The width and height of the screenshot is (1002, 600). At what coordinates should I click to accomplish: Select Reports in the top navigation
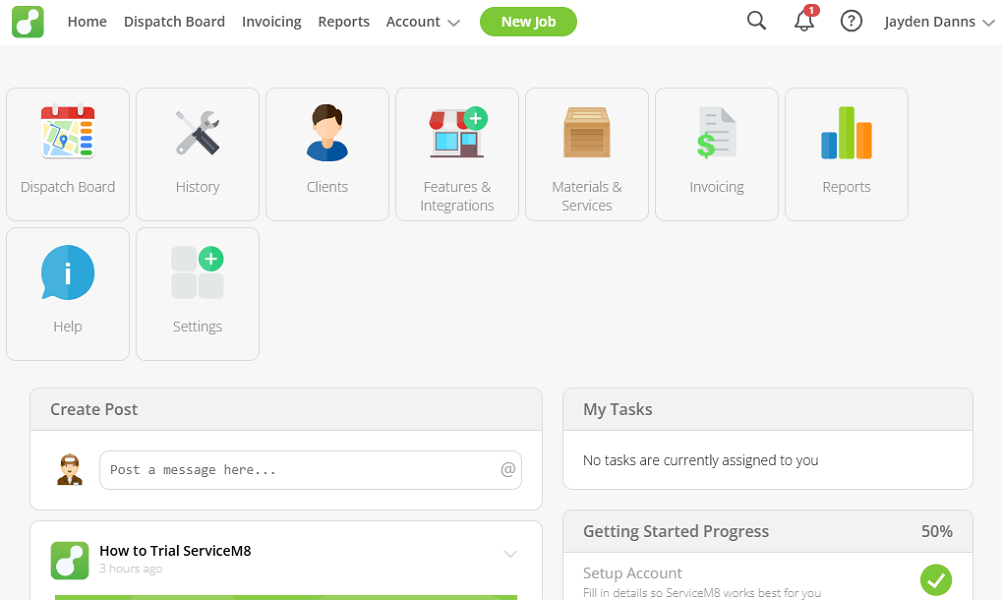344,22
